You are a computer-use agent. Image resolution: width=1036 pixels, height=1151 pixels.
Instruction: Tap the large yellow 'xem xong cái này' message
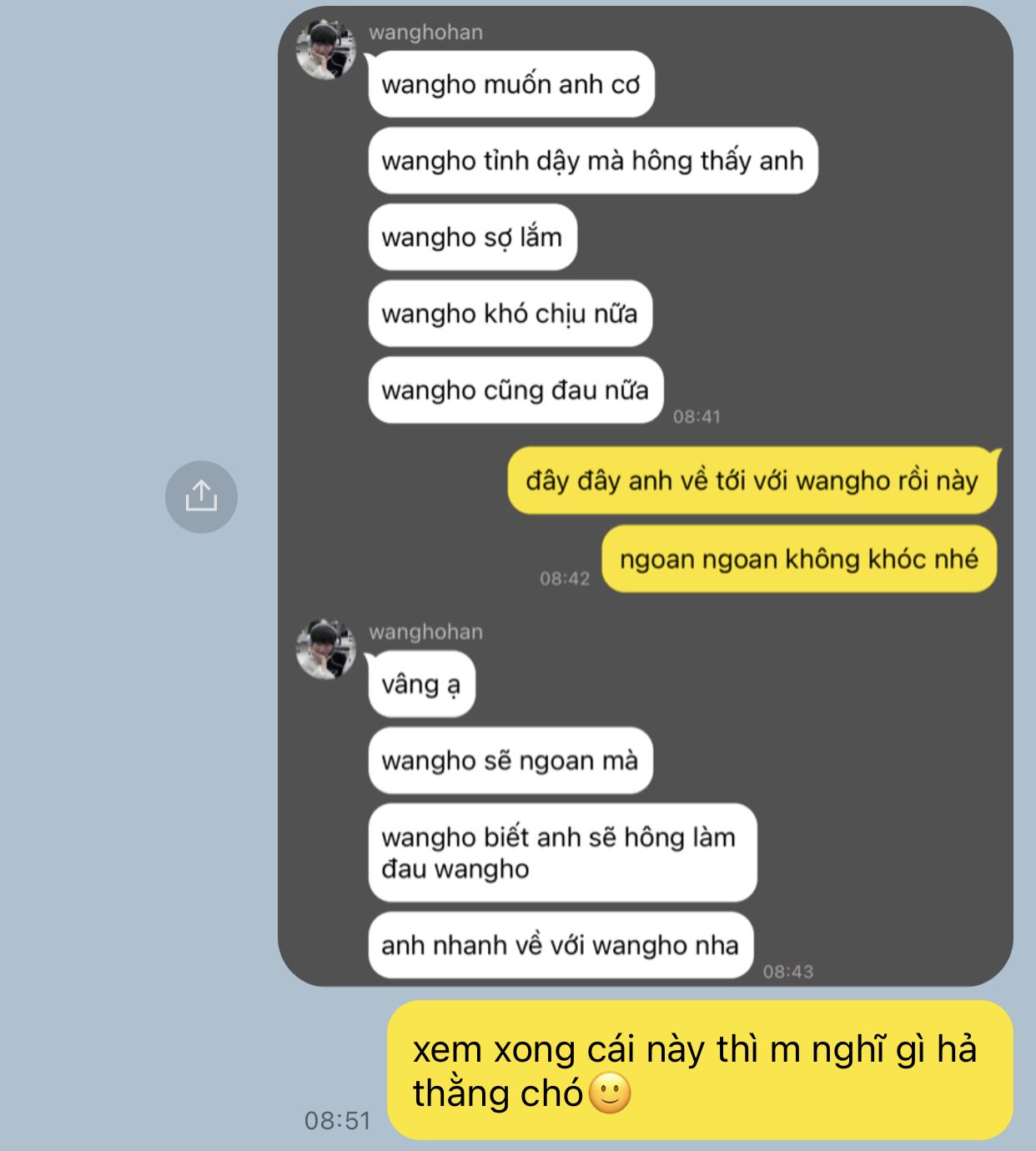point(700,1070)
